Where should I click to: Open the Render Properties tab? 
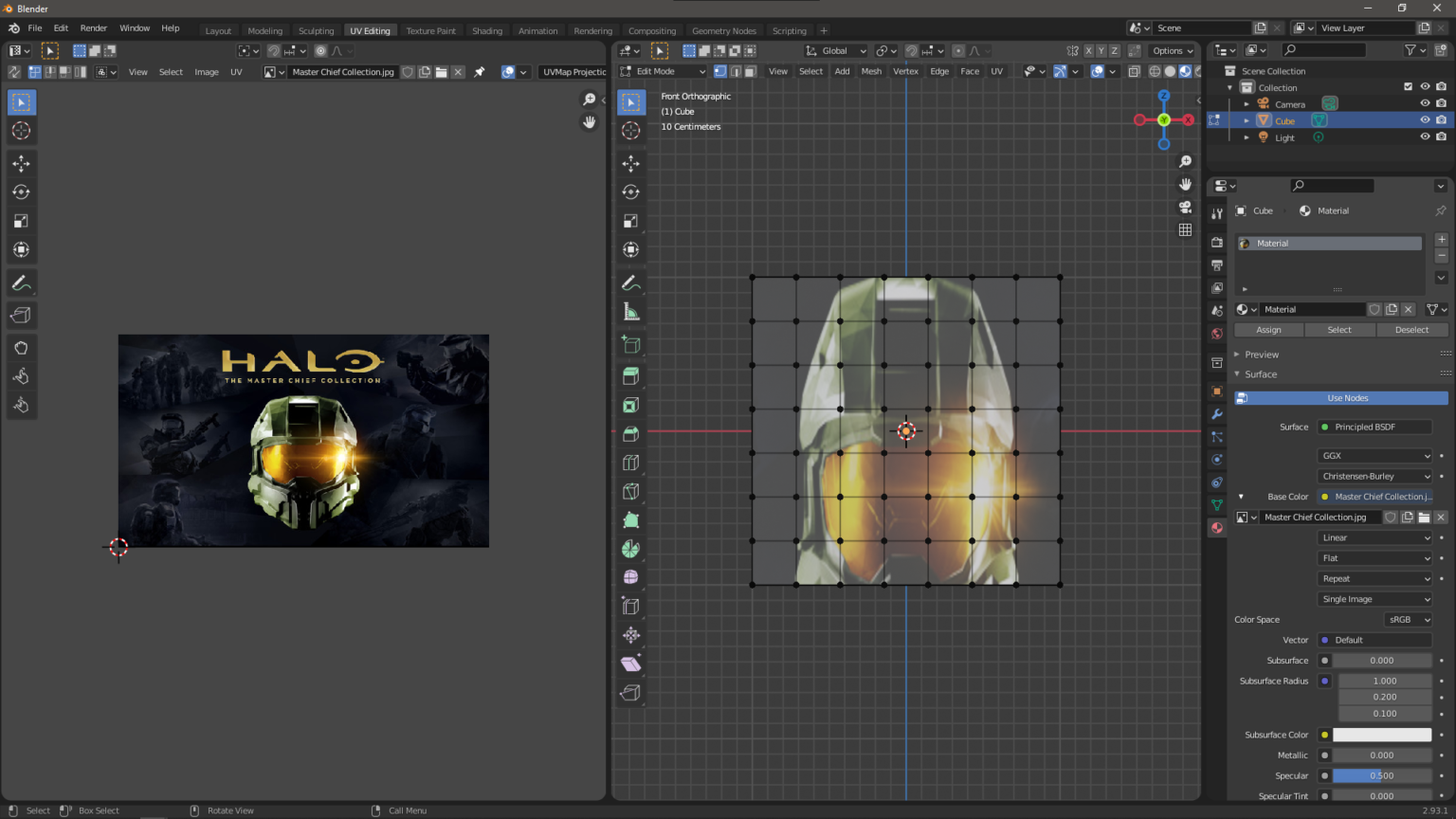tap(1217, 242)
